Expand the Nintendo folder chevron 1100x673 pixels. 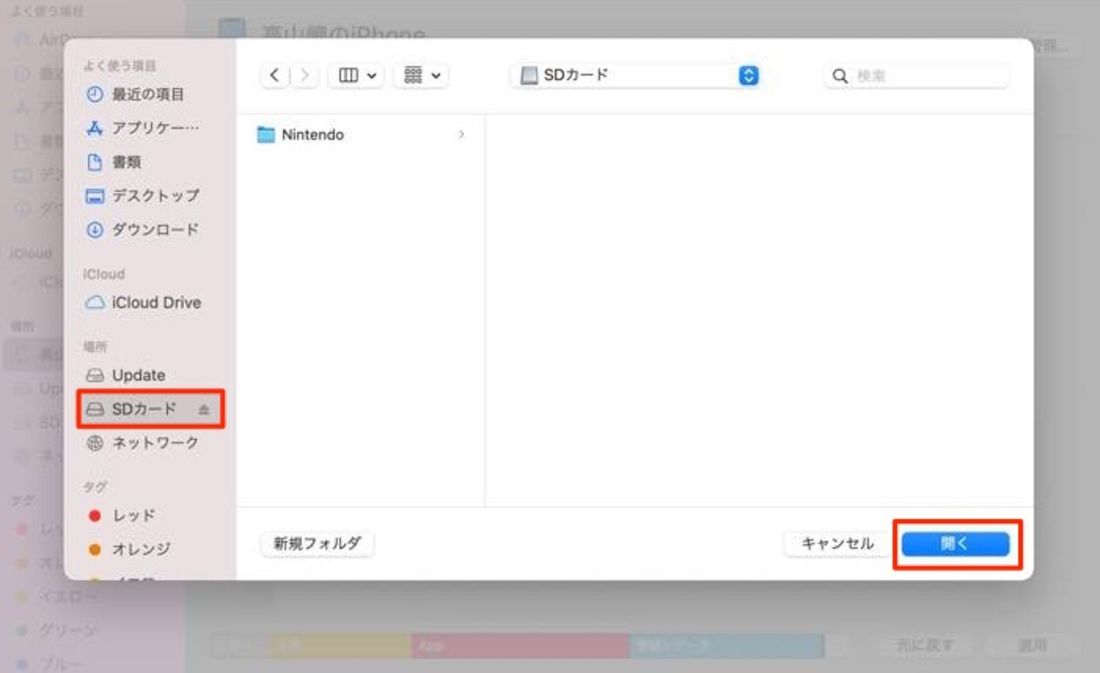point(461,135)
